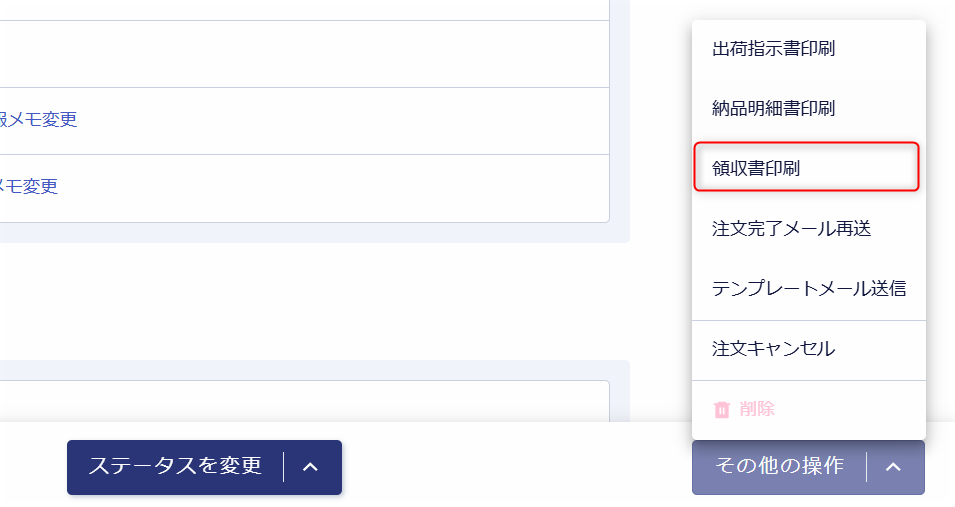Open the lower メモ変更 link
955x507 pixels.
click(30, 187)
